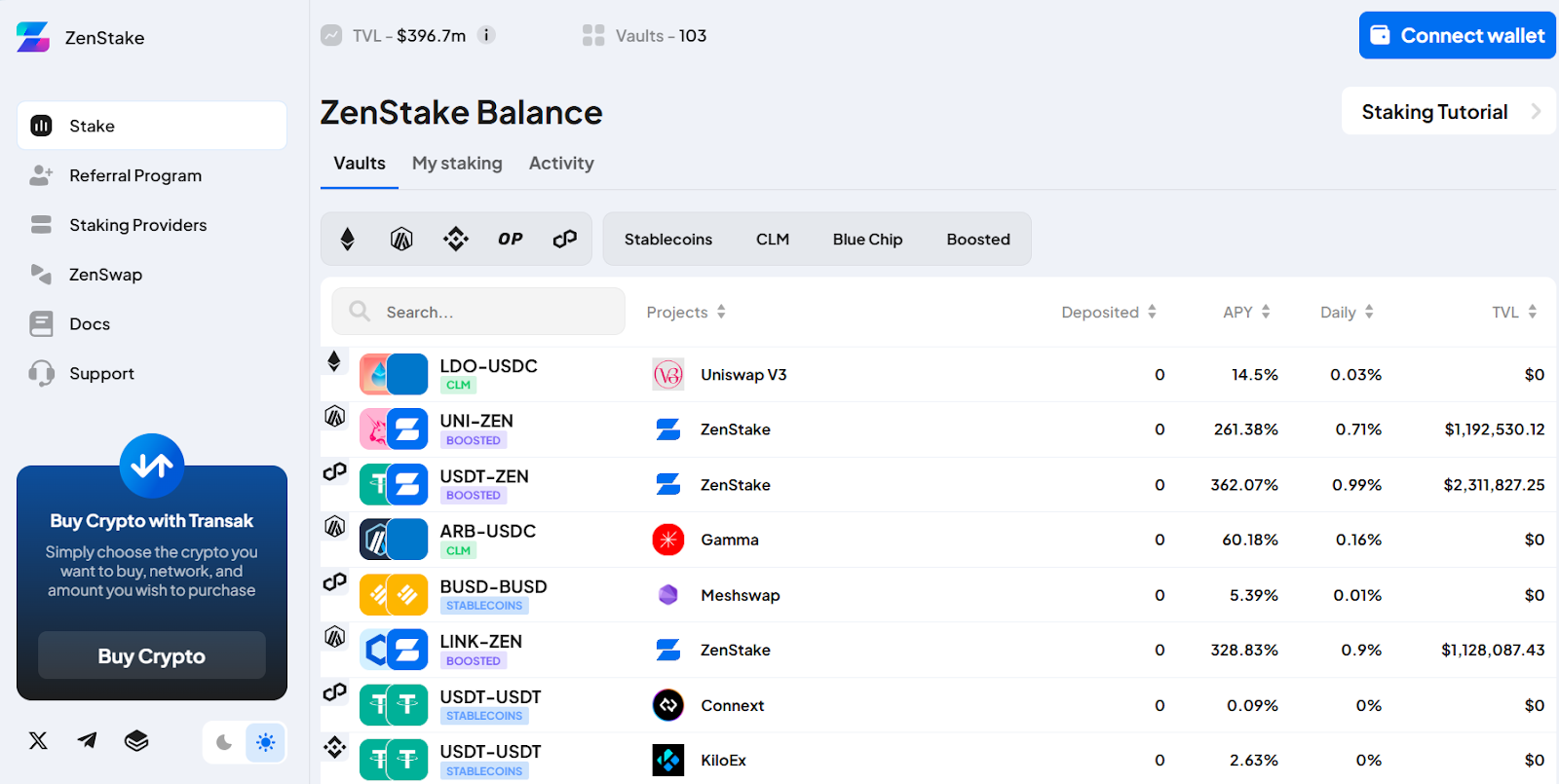Open the Telegram social link

click(87, 740)
